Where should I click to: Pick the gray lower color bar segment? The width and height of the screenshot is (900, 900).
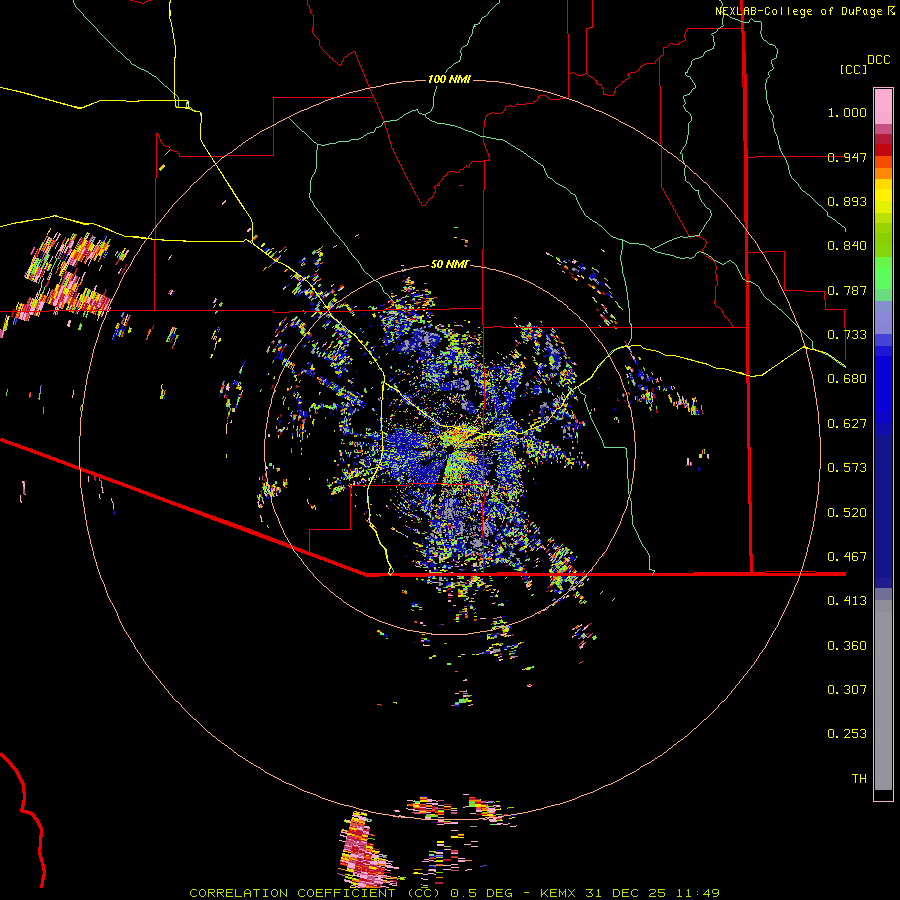883,695
